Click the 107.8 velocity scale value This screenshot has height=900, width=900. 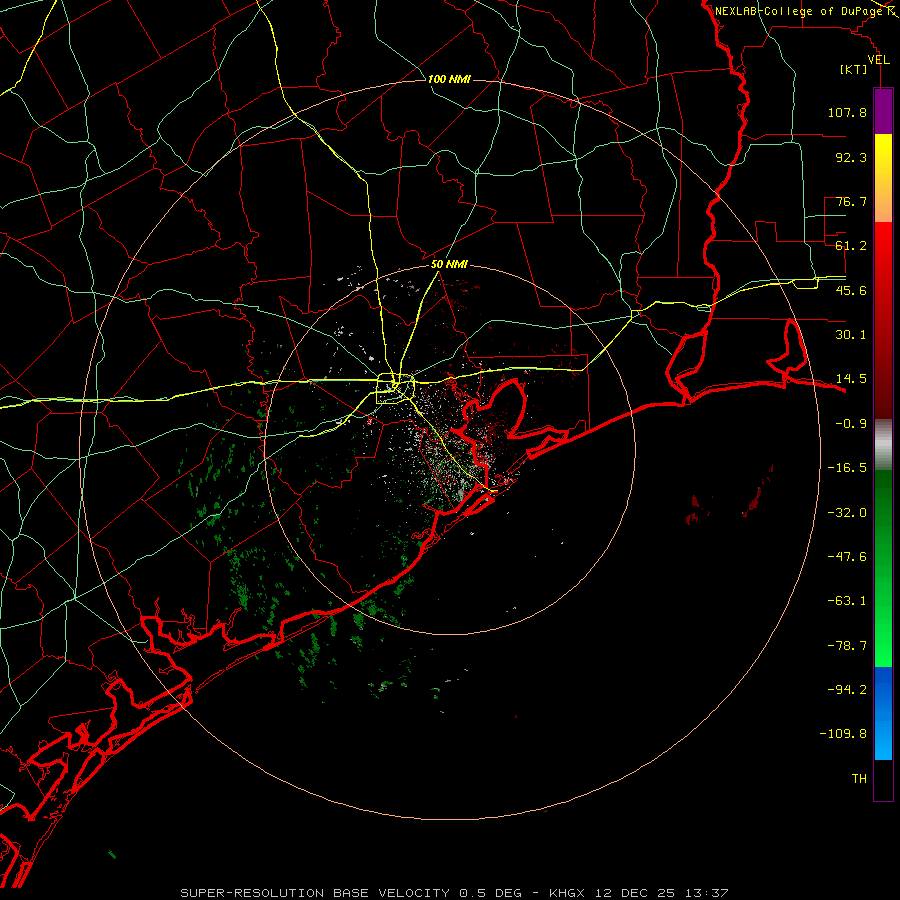[847, 112]
